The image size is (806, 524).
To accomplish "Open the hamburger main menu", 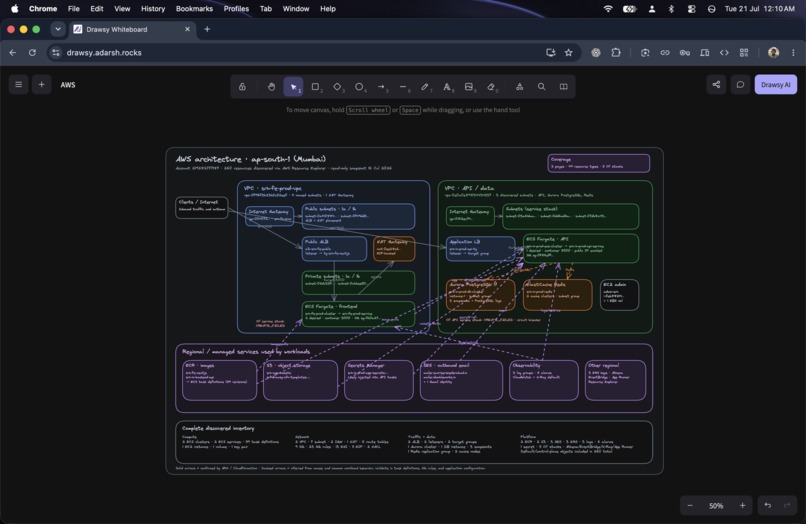I will pos(19,85).
